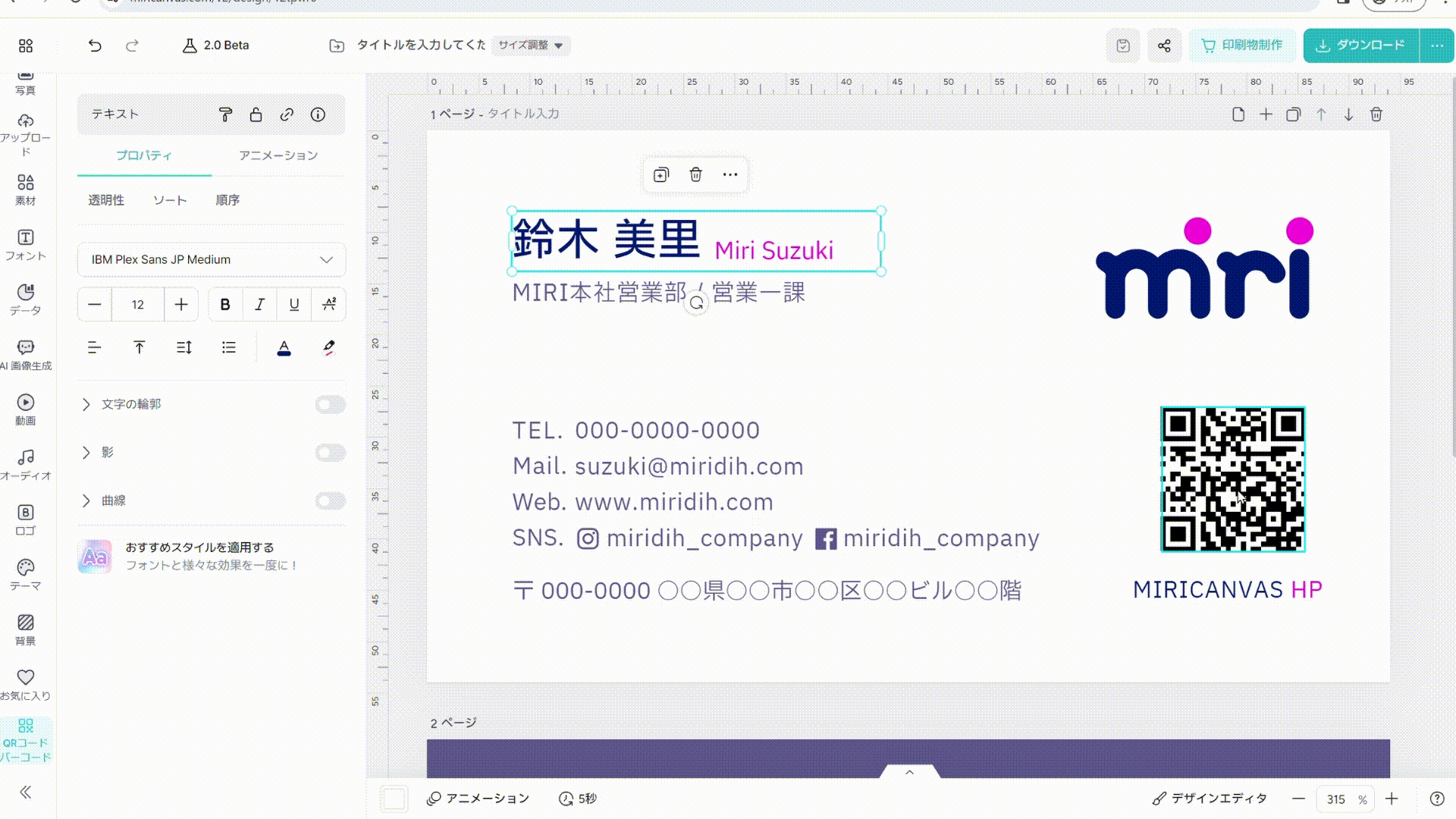This screenshot has height=819, width=1456.
Task: Select the 順序 option
Action: 227,200
